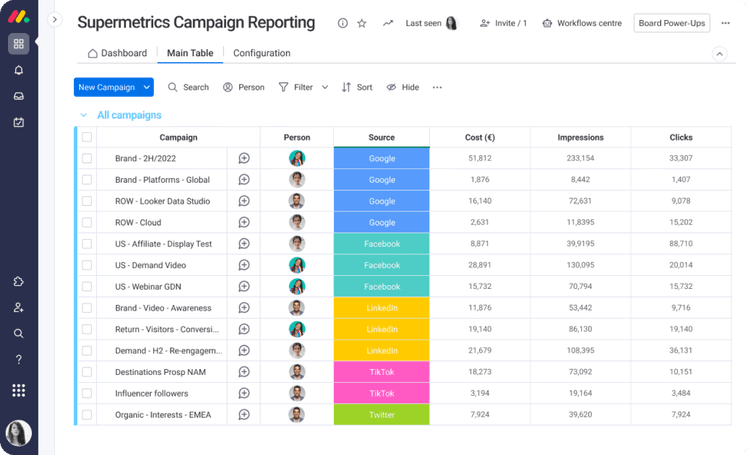This screenshot has width=750, height=455.
Task: Check ROW - Looker Data Studio checkbox
Action: coord(87,201)
